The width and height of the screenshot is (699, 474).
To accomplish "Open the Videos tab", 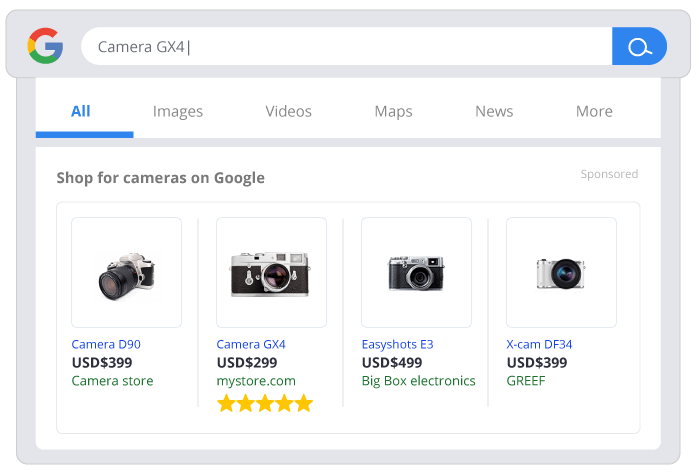I will tap(288, 111).
